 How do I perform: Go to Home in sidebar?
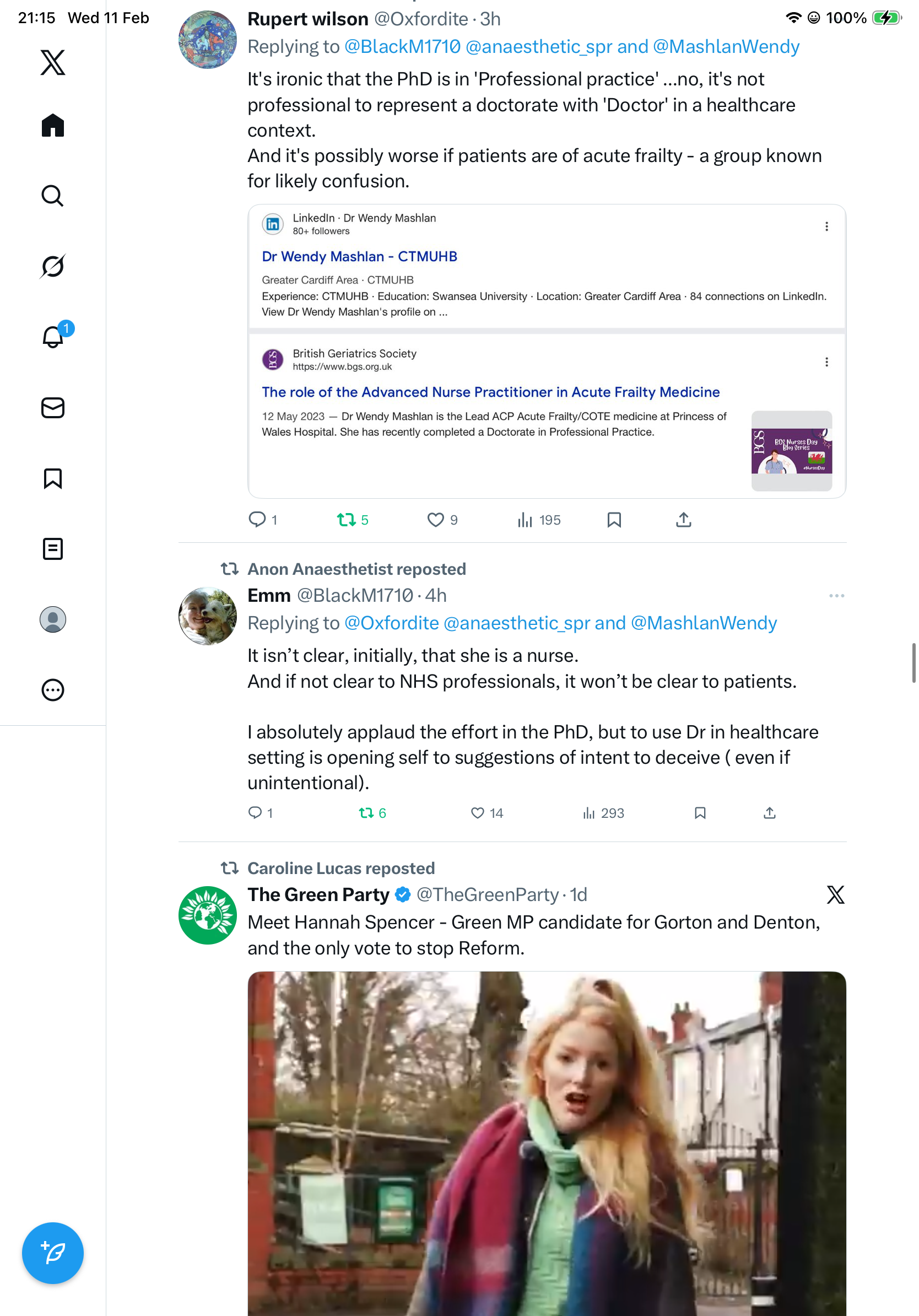point(53,125)
